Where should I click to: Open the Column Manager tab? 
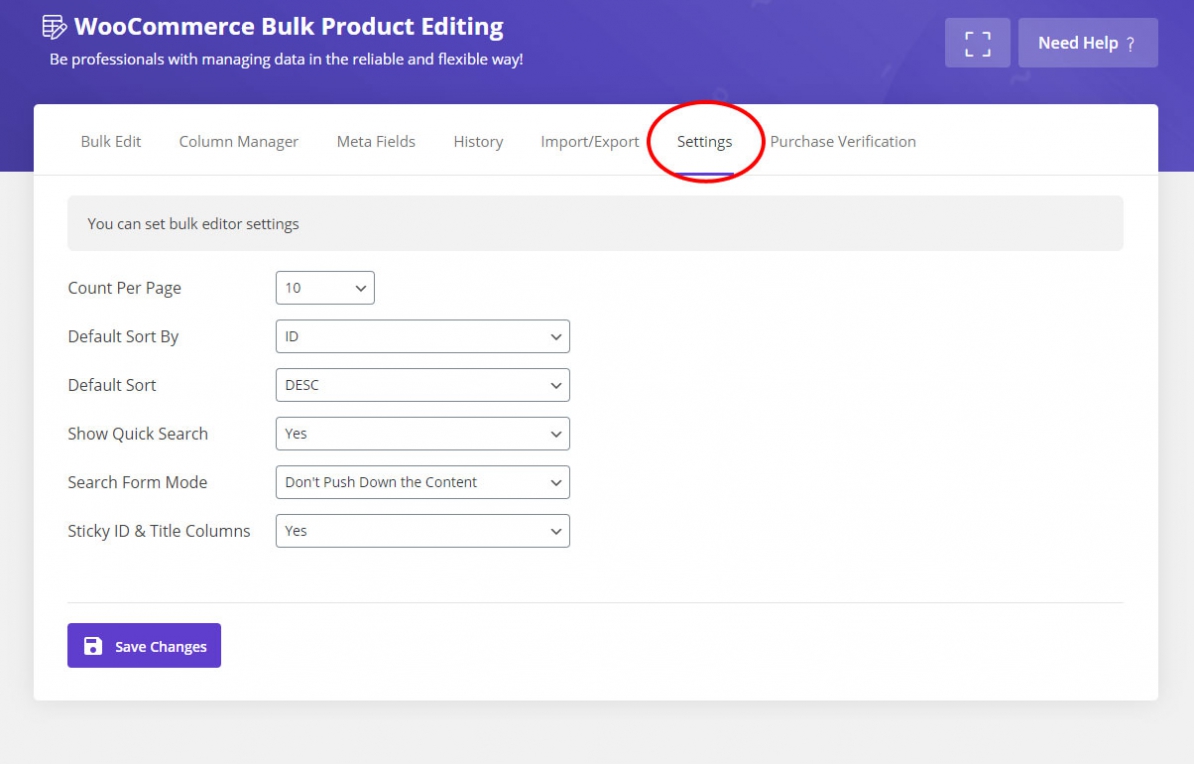point(238,141)
